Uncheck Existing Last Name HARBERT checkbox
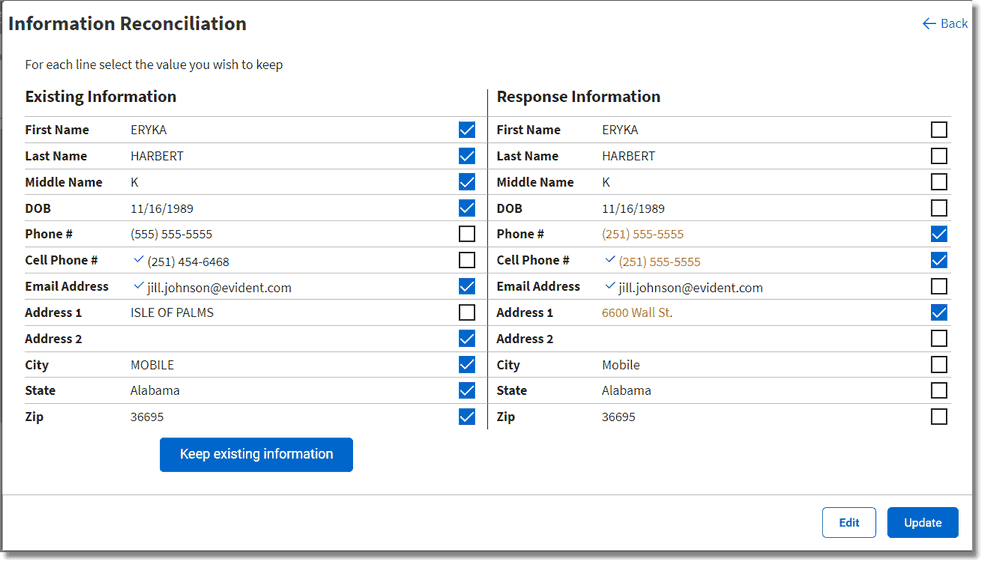 467,156
